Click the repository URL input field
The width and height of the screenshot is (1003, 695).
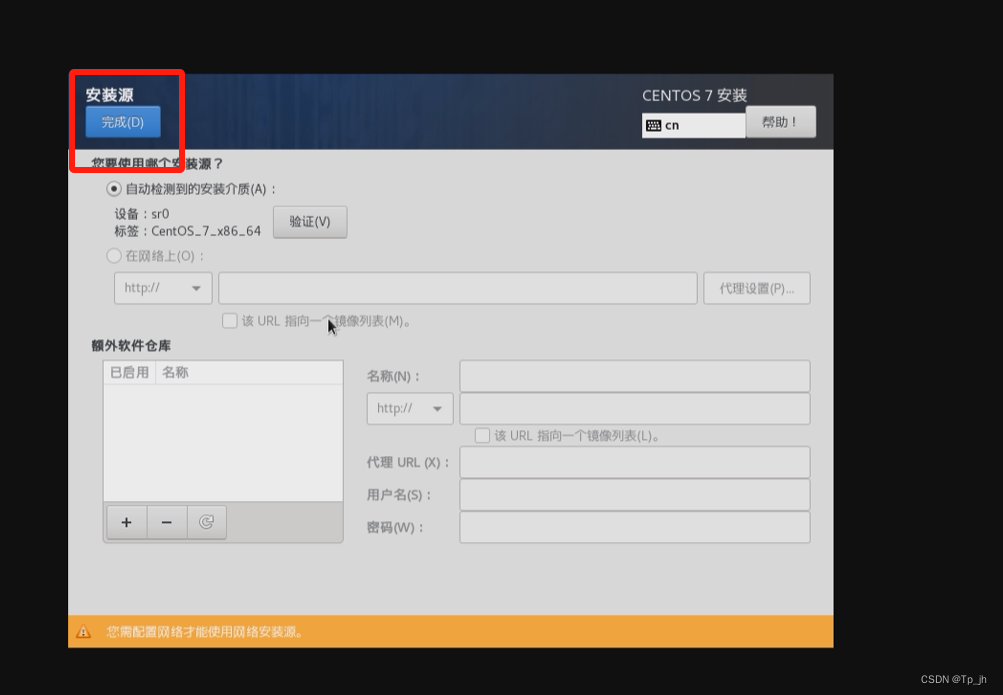(x=635, y=409)
